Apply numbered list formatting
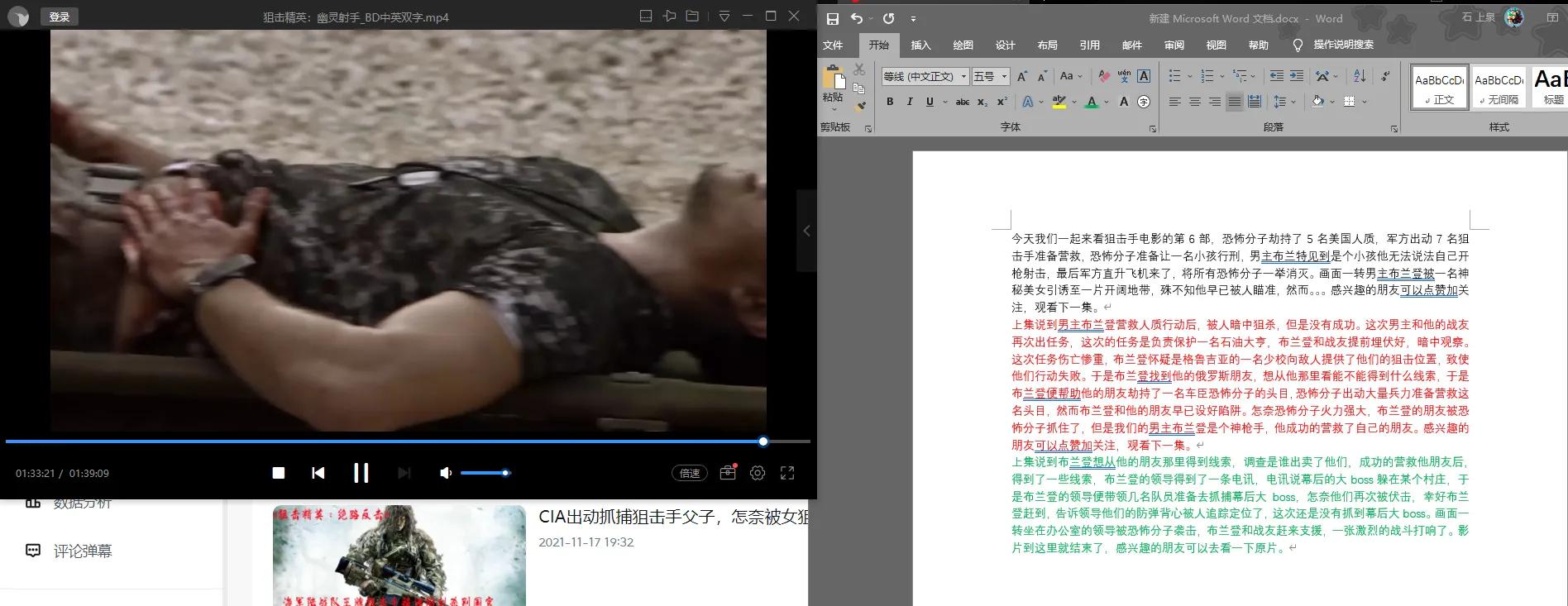 point(1207,76)
